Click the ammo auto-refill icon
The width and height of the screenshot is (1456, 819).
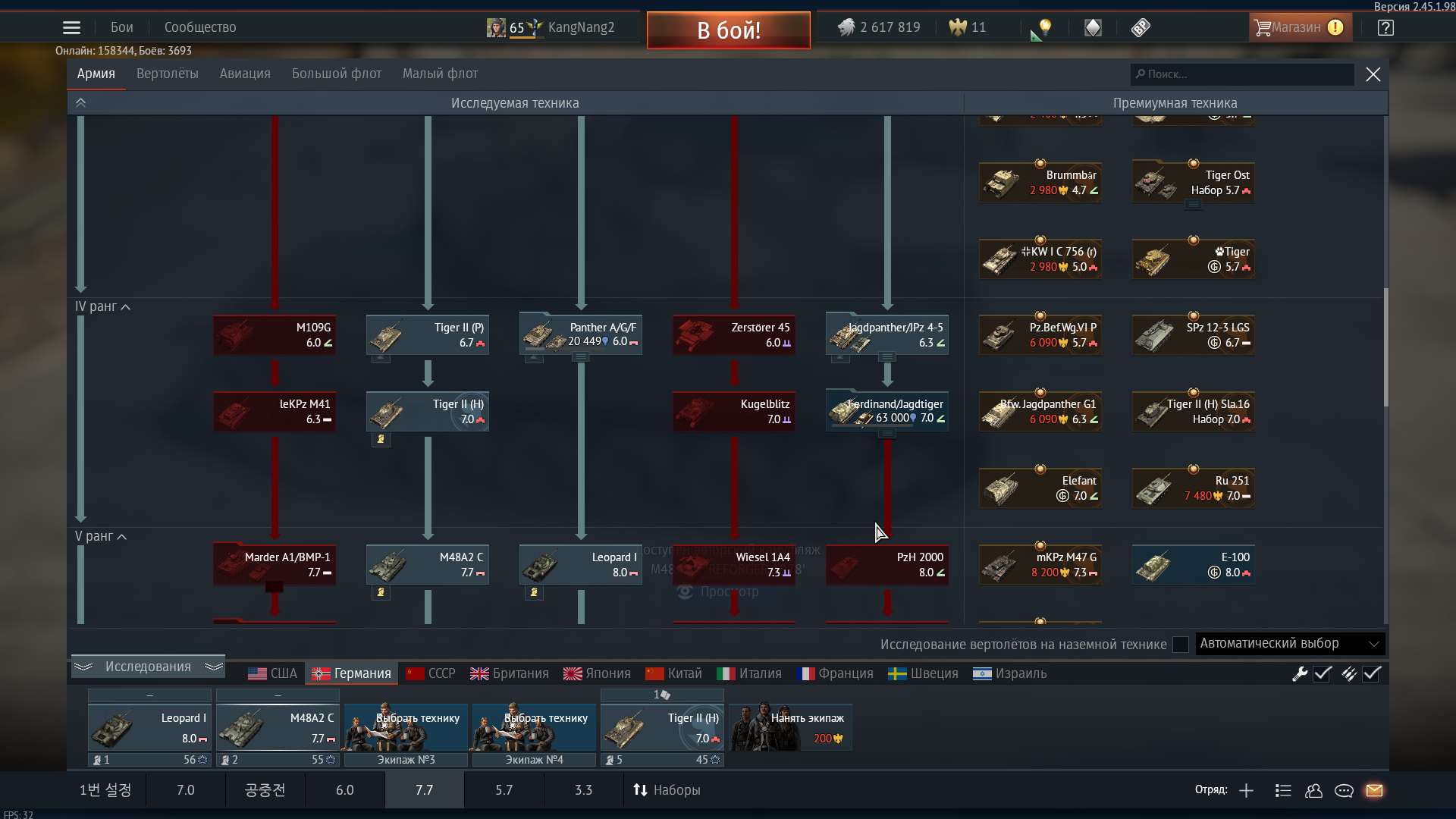click(1349, 673)
